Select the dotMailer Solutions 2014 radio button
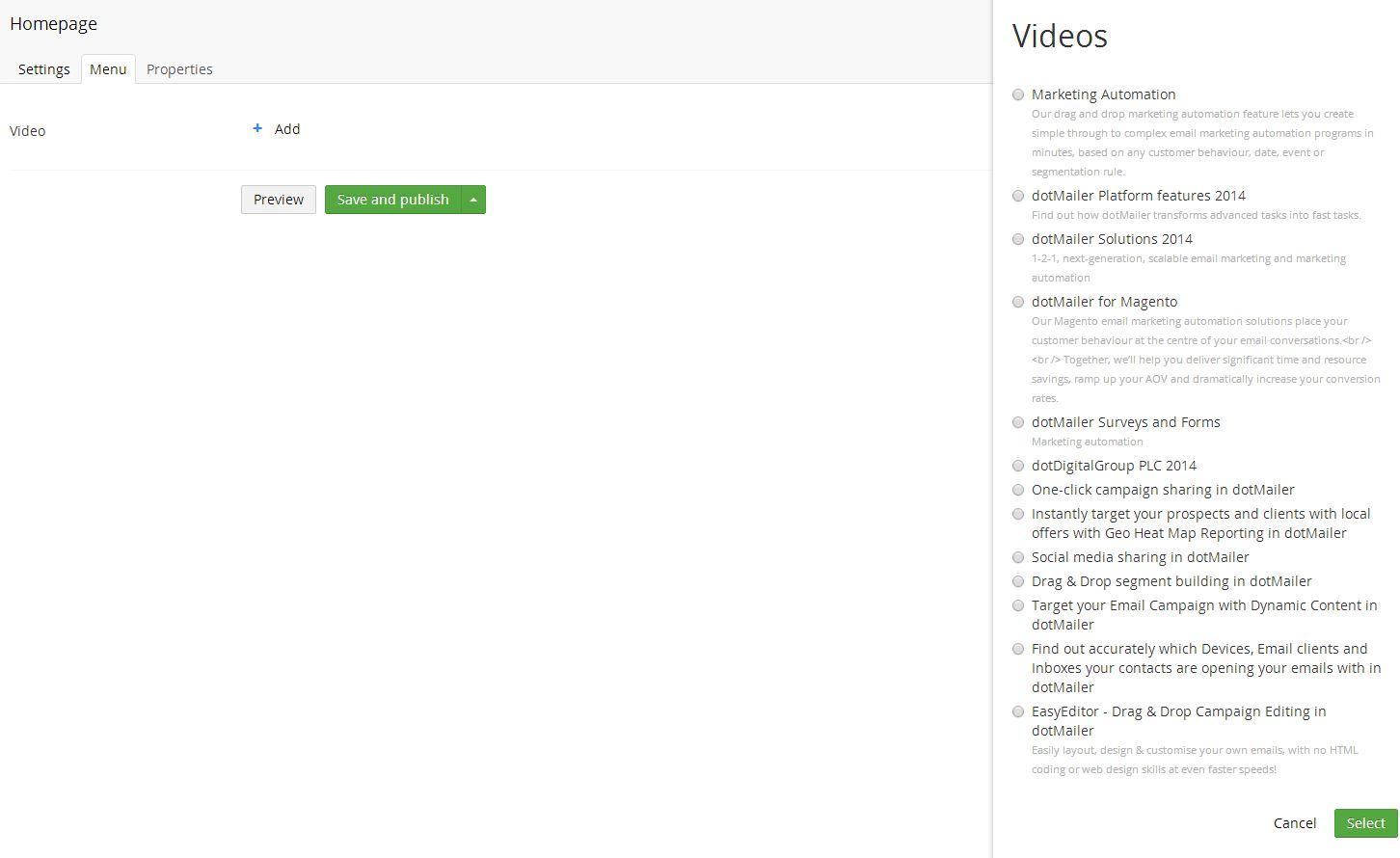Image resolution: width=1400 pixels, height=858 pixels. (1018, 239)
